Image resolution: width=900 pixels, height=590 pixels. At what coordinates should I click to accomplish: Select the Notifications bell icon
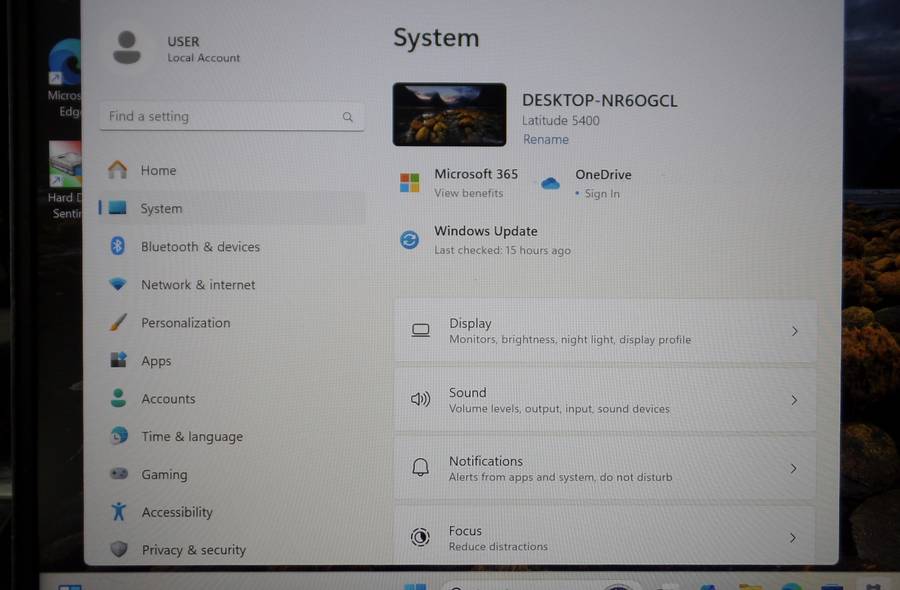point(421,467)
